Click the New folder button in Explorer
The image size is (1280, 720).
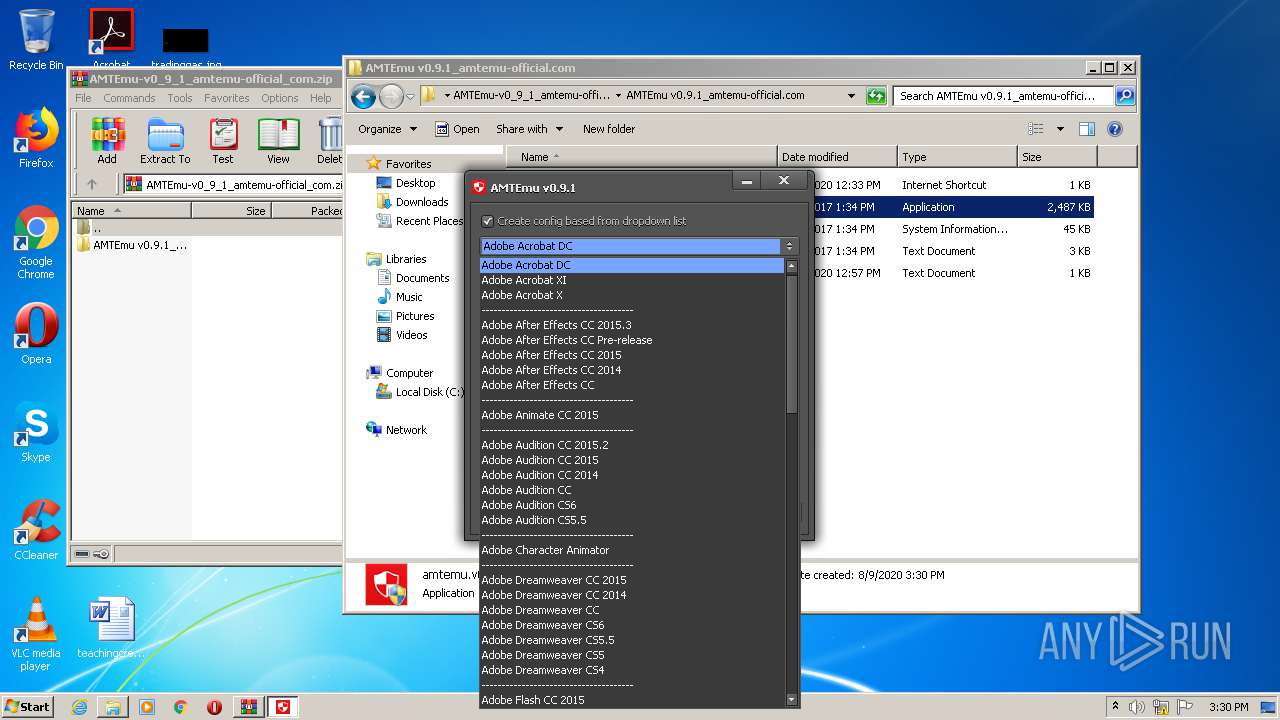tap(609, 129)
